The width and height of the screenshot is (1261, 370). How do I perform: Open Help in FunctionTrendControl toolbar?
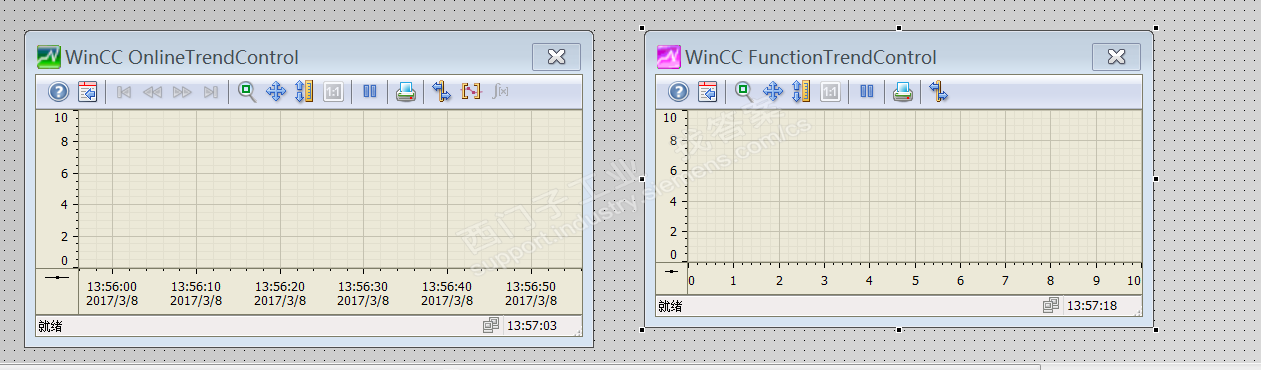[x=678, y=92]
